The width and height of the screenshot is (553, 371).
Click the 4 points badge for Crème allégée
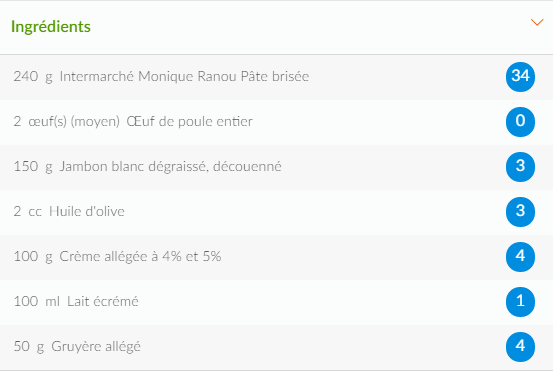tap(520, 257)
